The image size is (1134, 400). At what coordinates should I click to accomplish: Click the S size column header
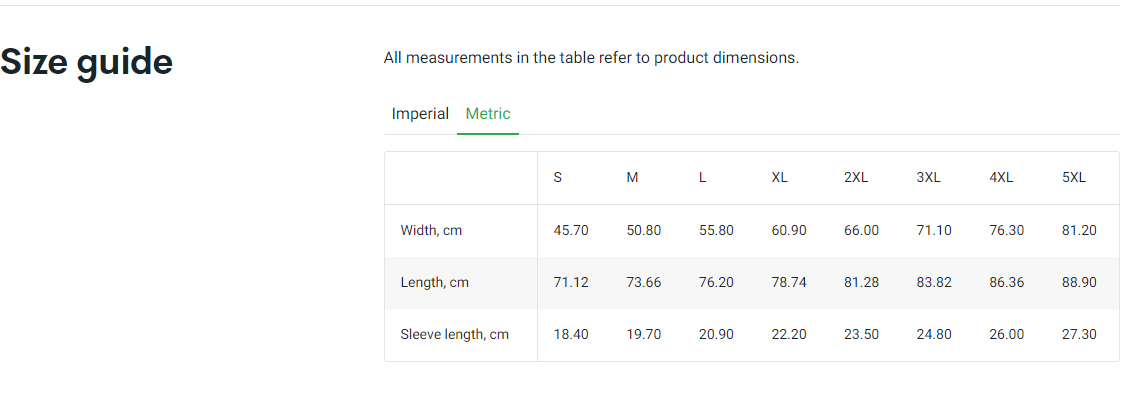click(x=558, y=178)
